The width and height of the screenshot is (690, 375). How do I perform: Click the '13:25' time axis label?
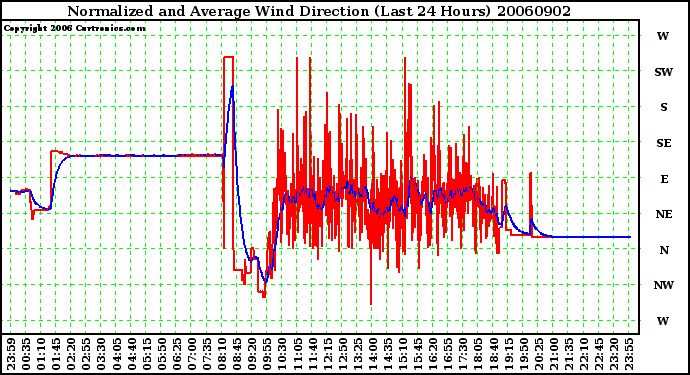357,354
